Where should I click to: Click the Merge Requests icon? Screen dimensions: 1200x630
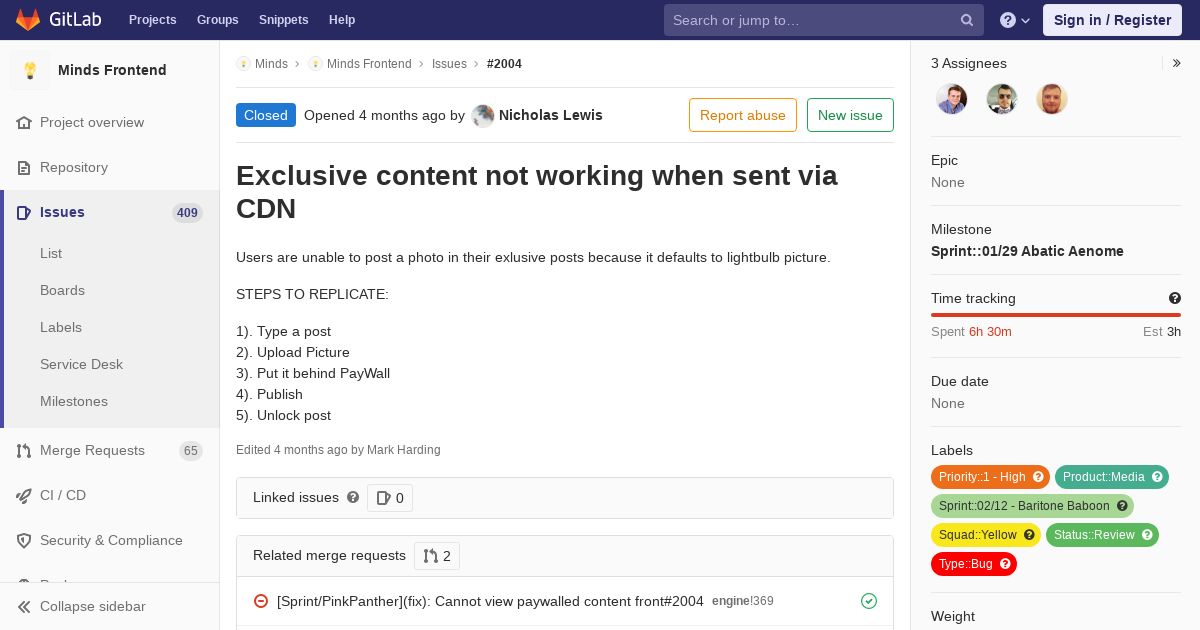pyautogui.click(x=24, y=451)
